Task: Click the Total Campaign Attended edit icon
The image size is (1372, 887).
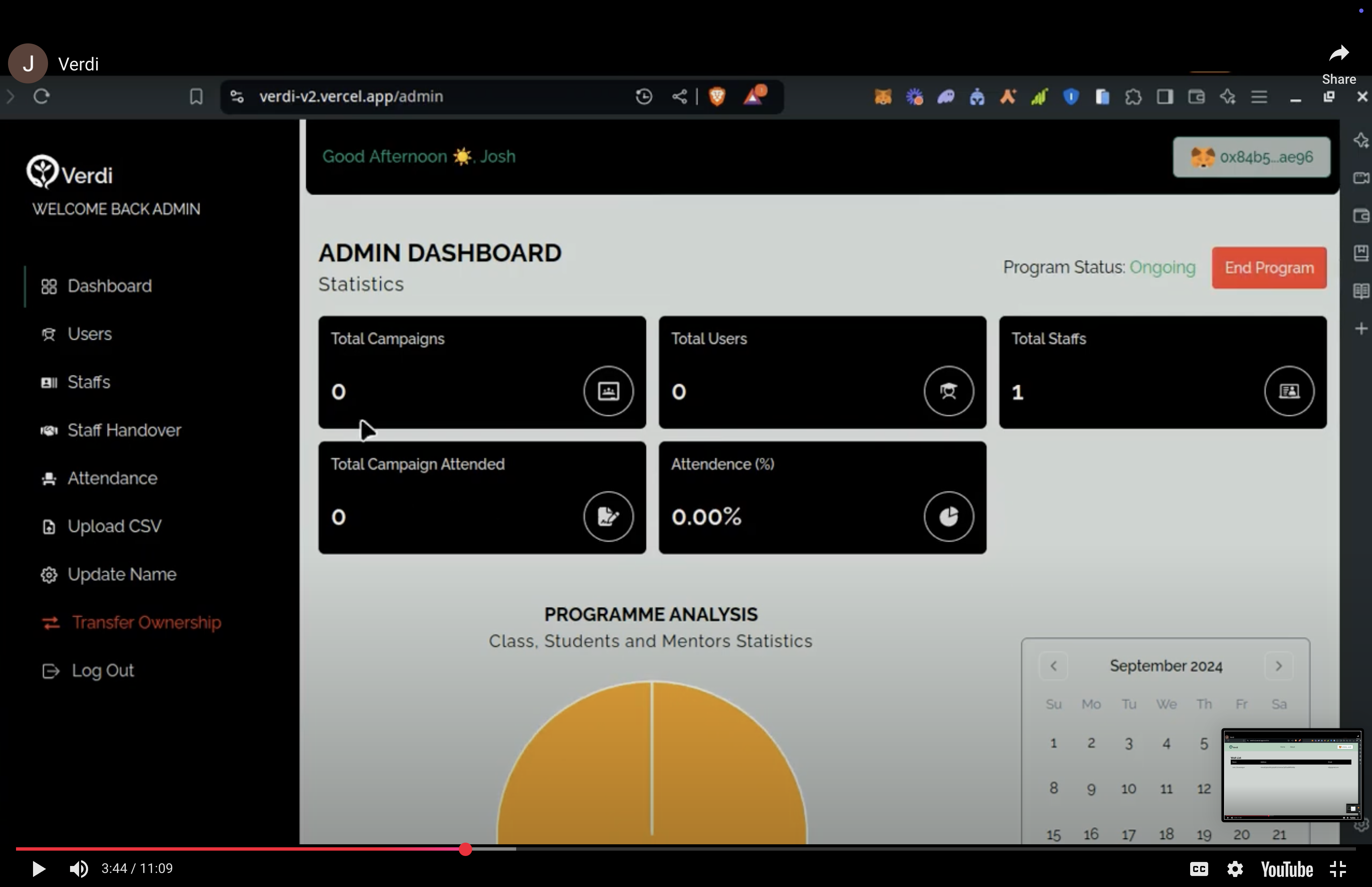Action: tap(608, 516)
